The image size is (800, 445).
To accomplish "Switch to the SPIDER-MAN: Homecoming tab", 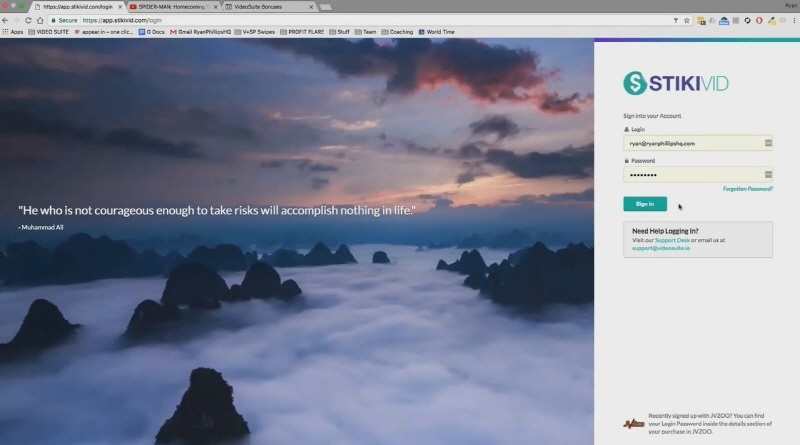I will [x=171, y=7].
